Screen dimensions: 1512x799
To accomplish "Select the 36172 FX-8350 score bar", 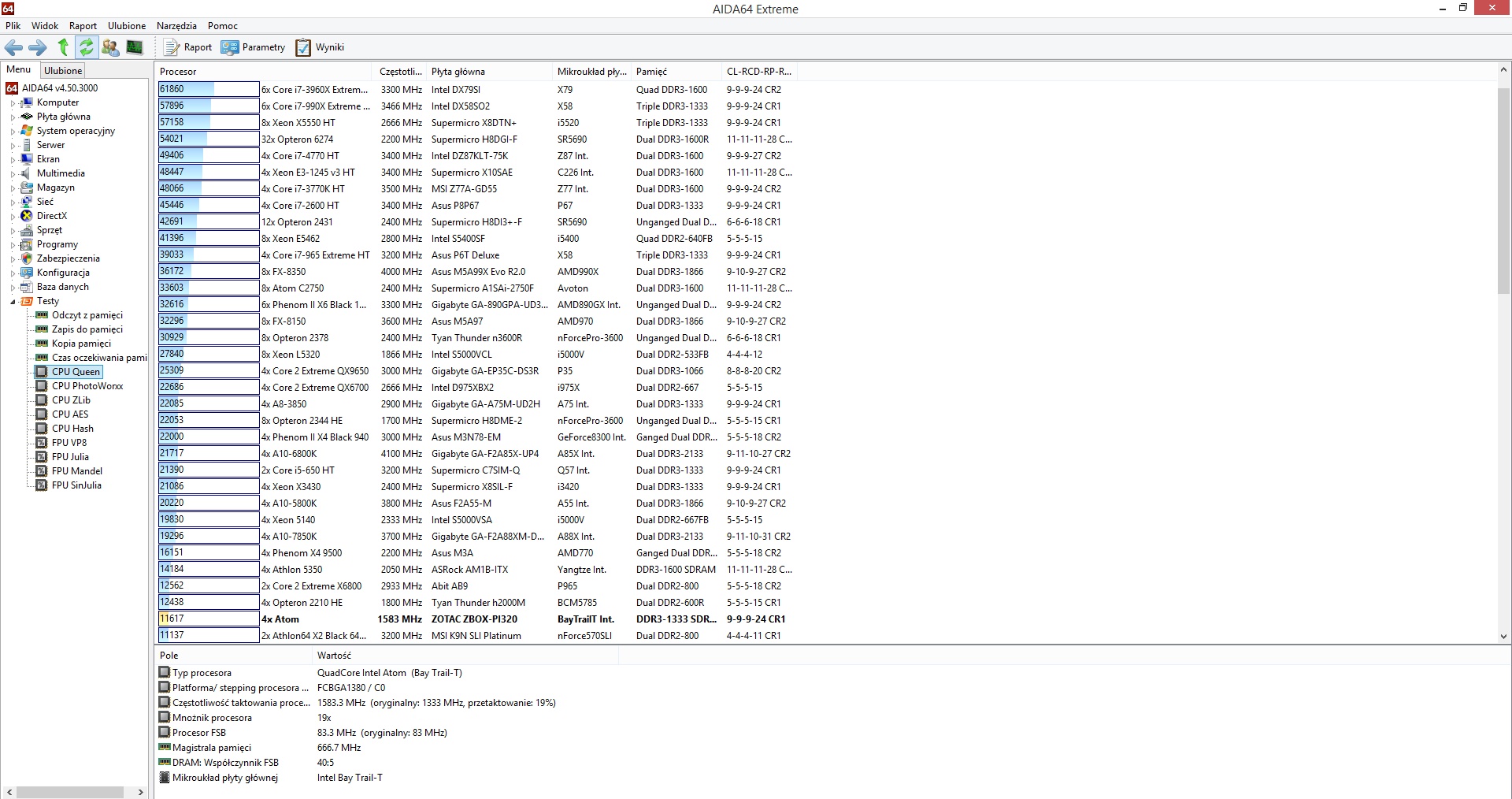I will click(x=209, y=271).
